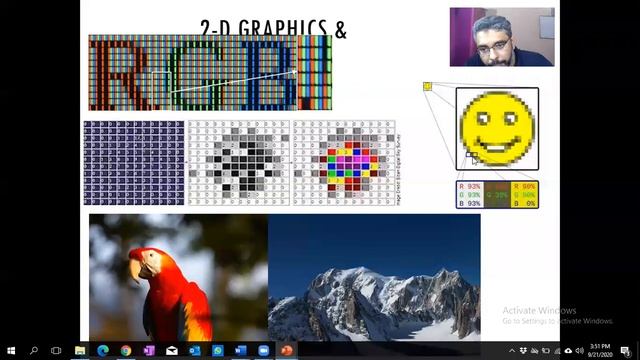The height and width of the screenshot is (360, 640).
Task: Click the white 93% RGB swatch
Action: pyautogui.click(x=470, y=195)
